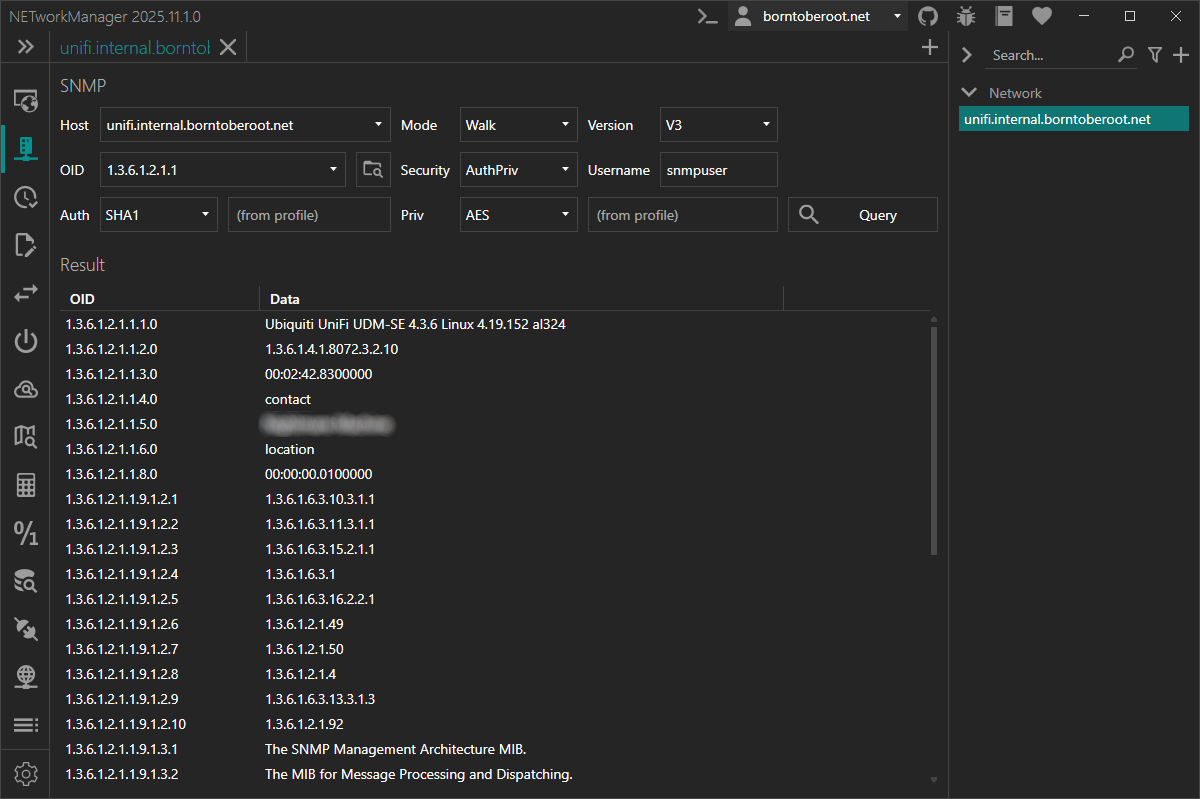Open the subnet calculator icon in sidebar
The height and width of the screenshot is (799, 1200).
(x=26, y=486)
